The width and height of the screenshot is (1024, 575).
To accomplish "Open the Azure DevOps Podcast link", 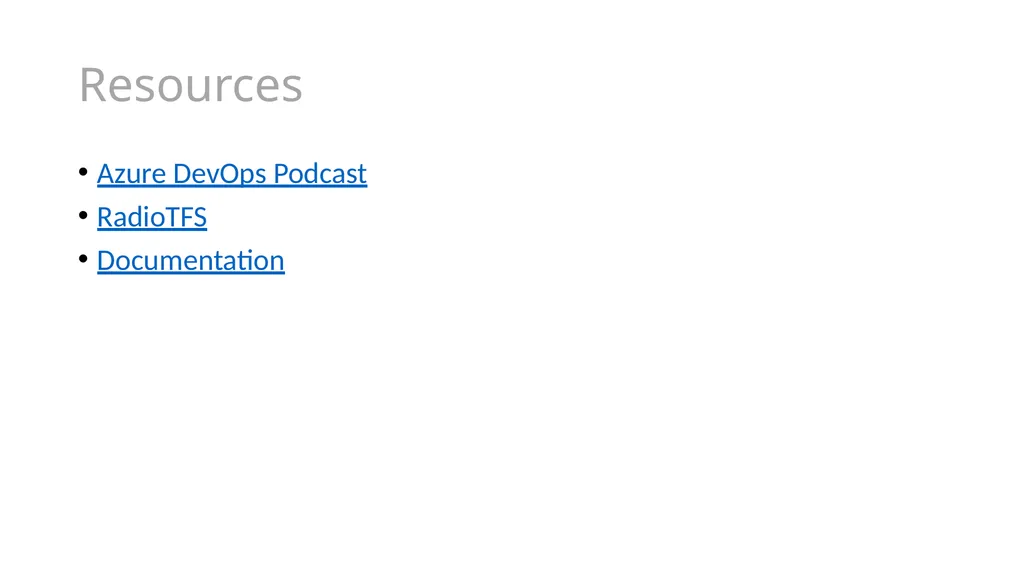I will pos(232,174).
